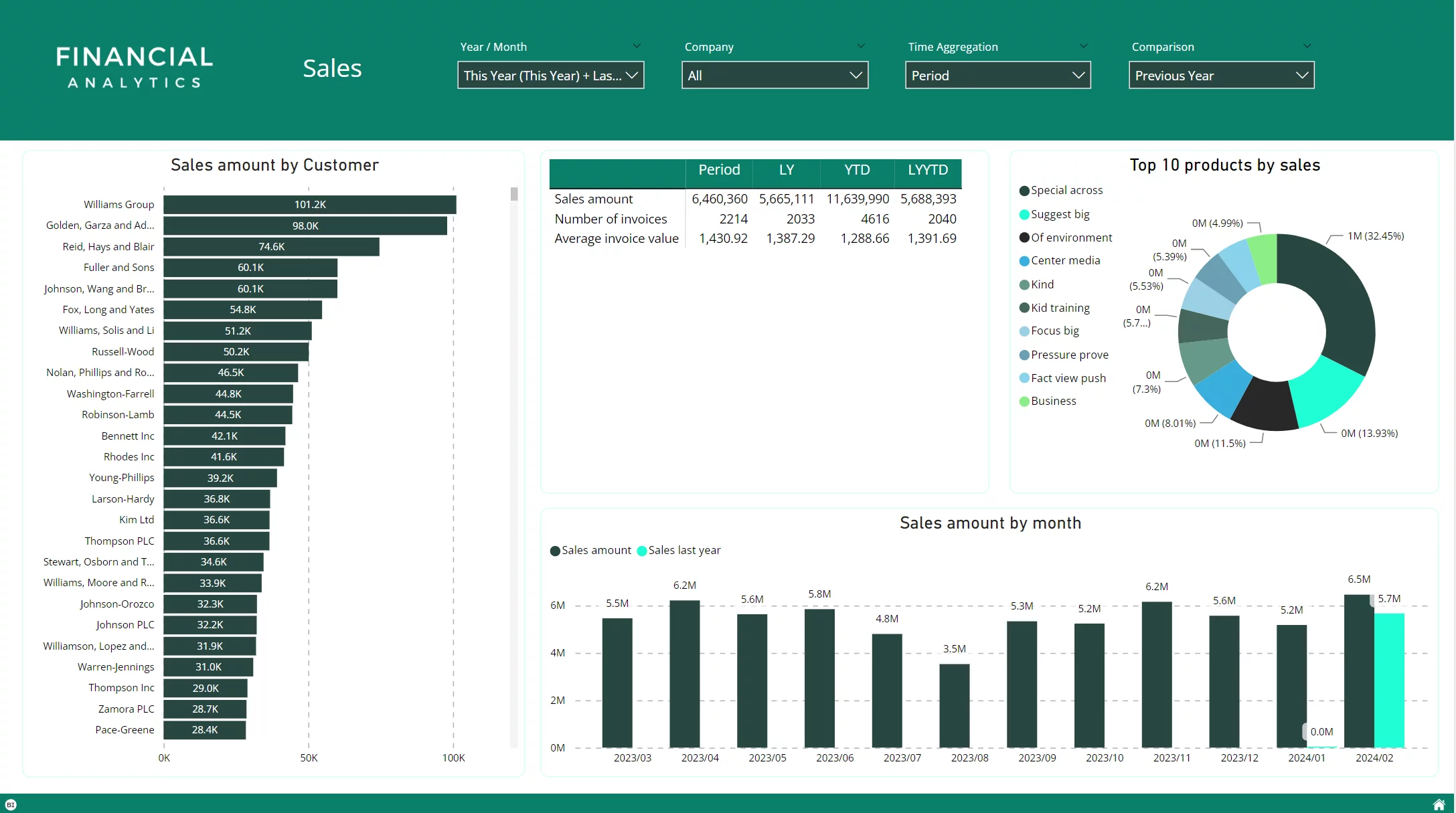Toggle Sales last year legend marker

coord(642,551)
